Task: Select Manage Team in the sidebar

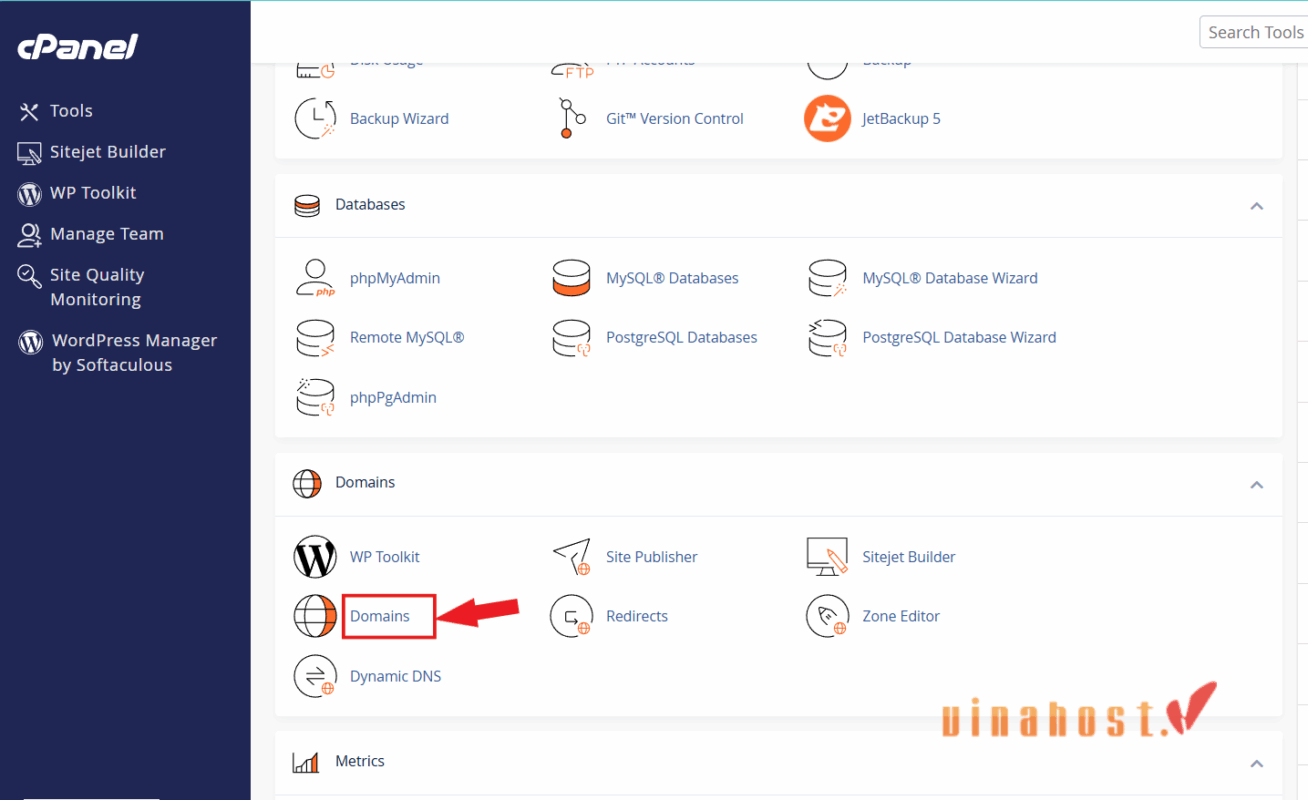Action: pyautogui.click(x=105, y=233)
